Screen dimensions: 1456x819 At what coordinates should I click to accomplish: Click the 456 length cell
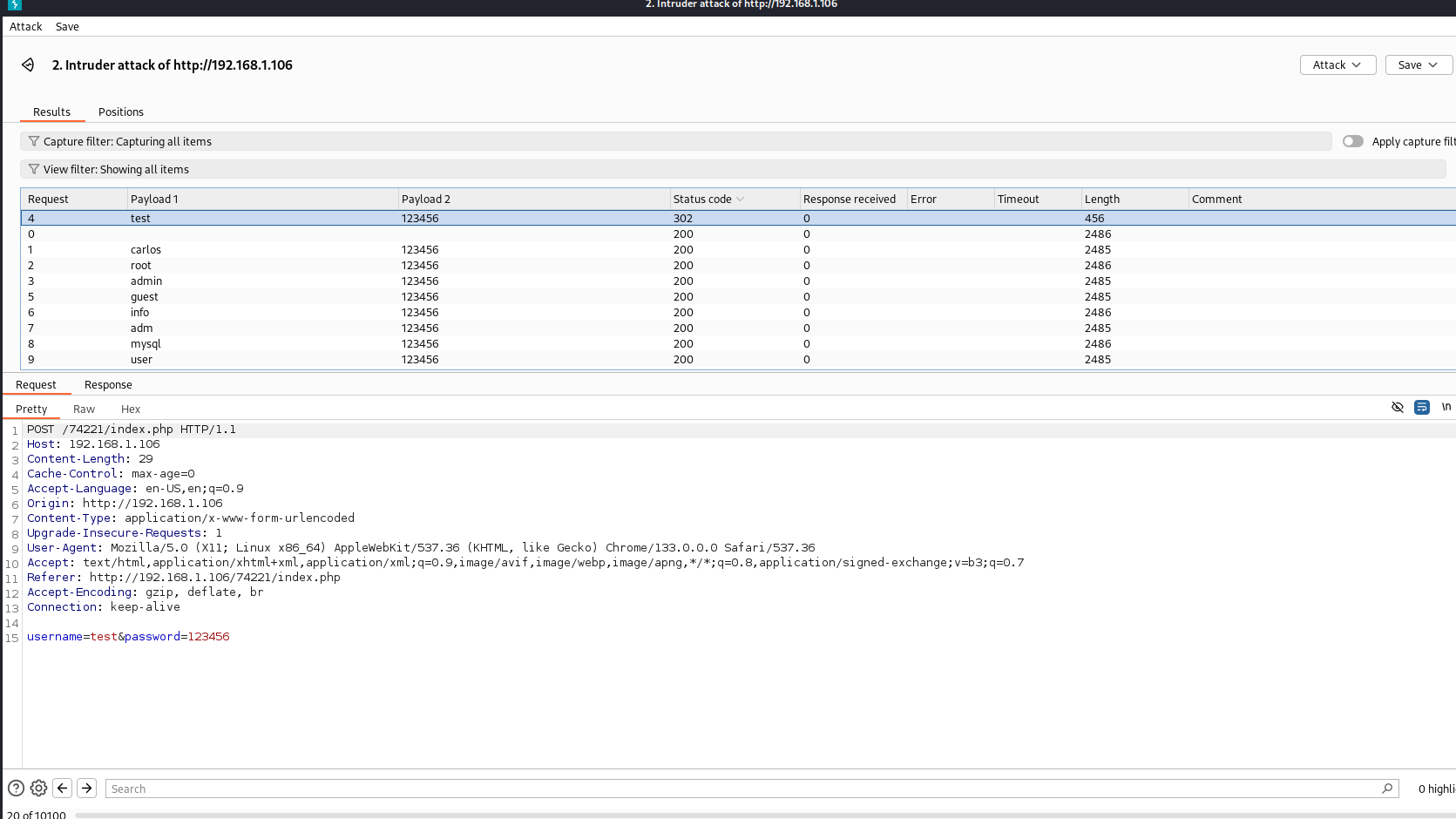(1094, 219)
